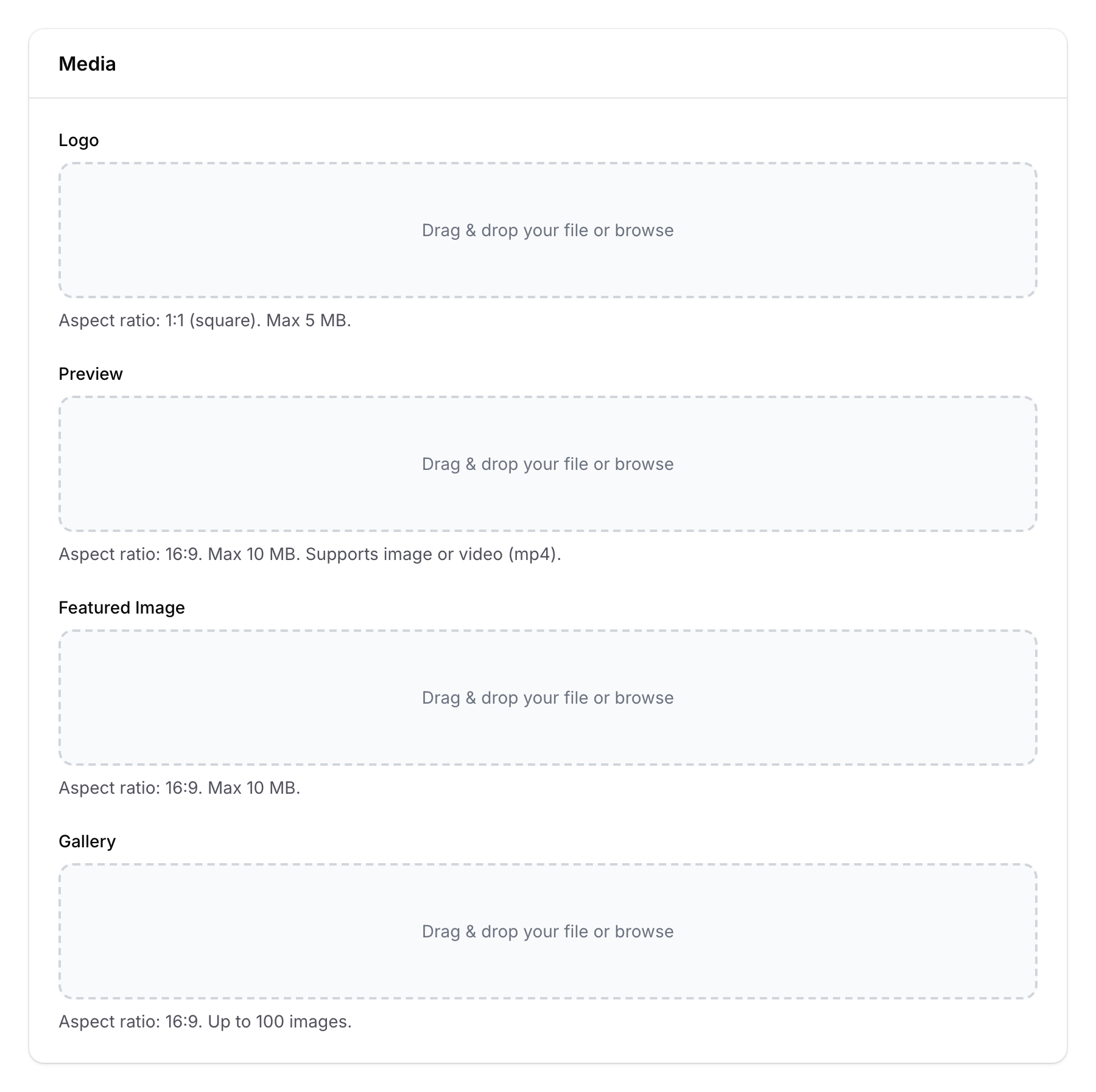1096x1092 pixels.
Task: Click the Featured Image field label
Action: [122, 607]
